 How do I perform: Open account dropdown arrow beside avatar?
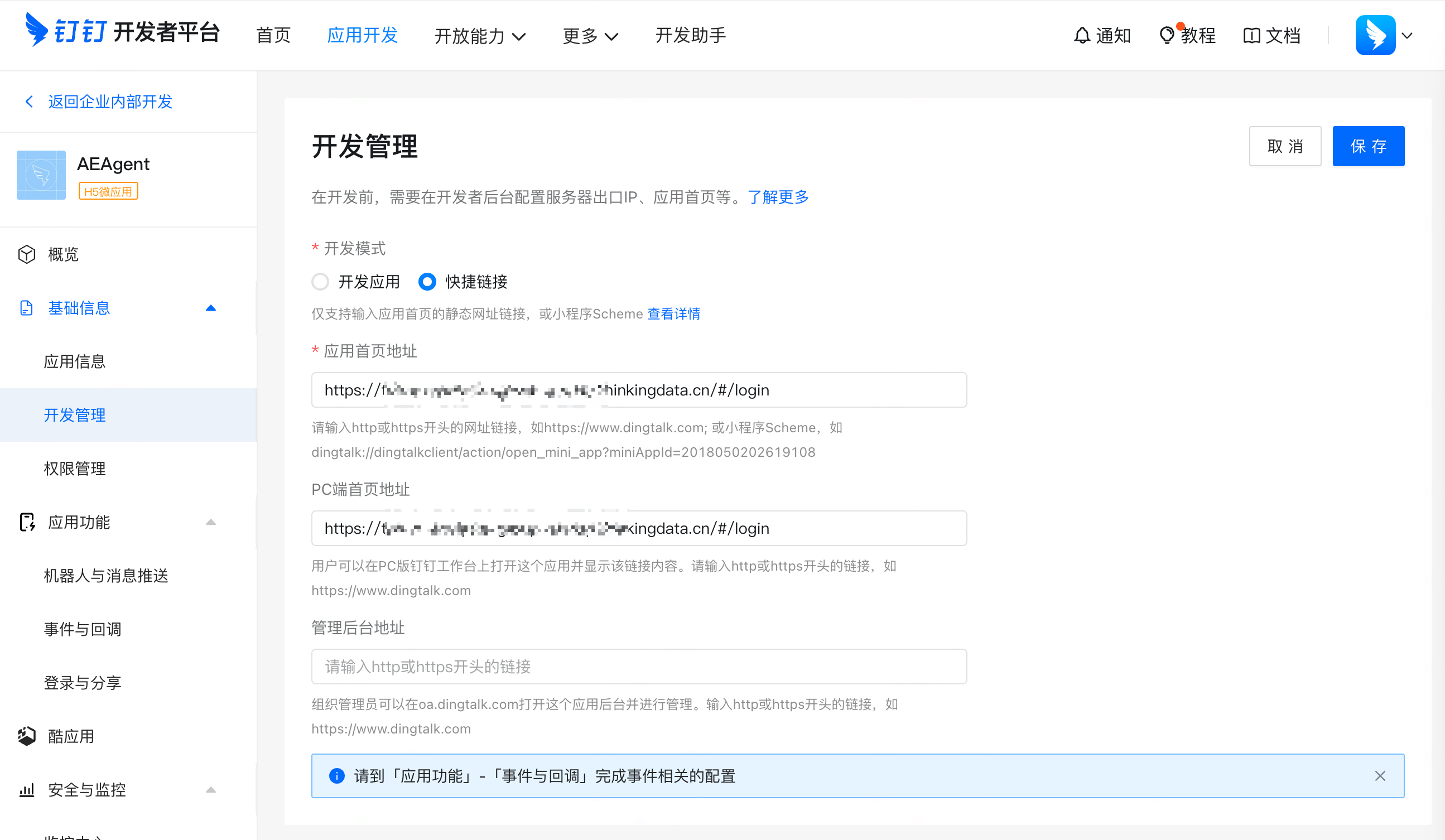click(1407, 36)
